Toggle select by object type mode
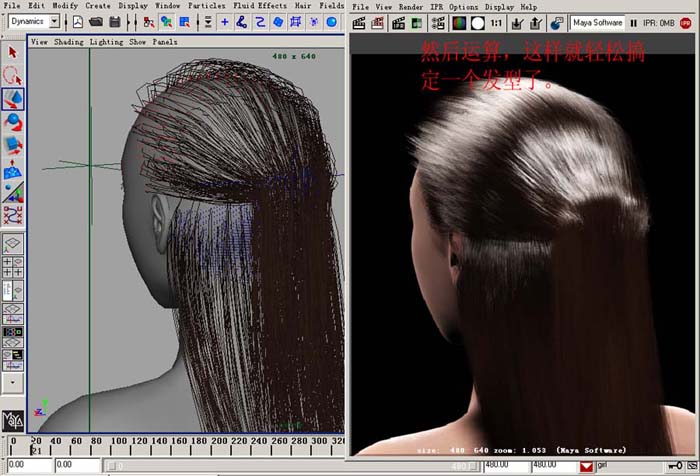 167,21
